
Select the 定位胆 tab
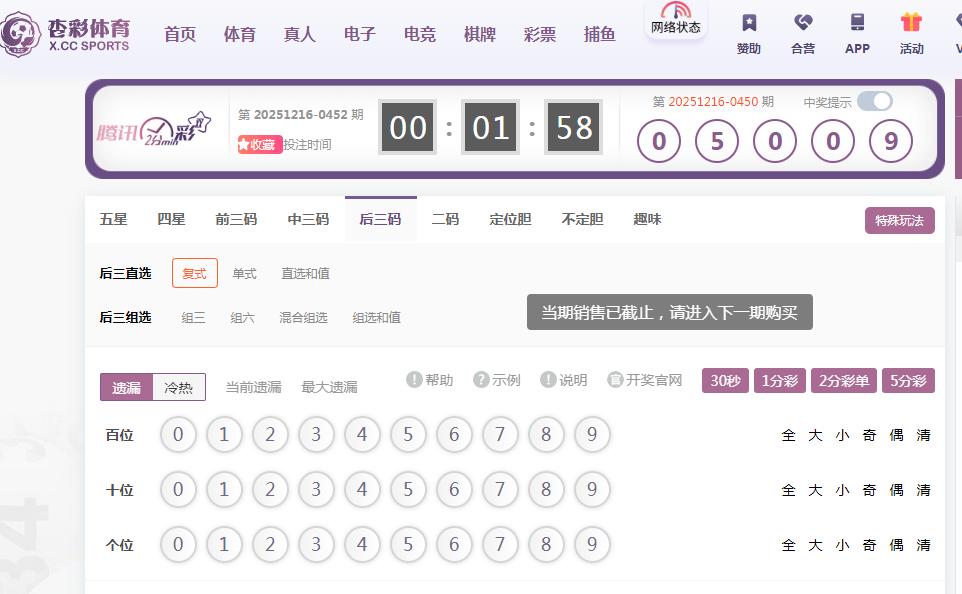tap(510, 219)
